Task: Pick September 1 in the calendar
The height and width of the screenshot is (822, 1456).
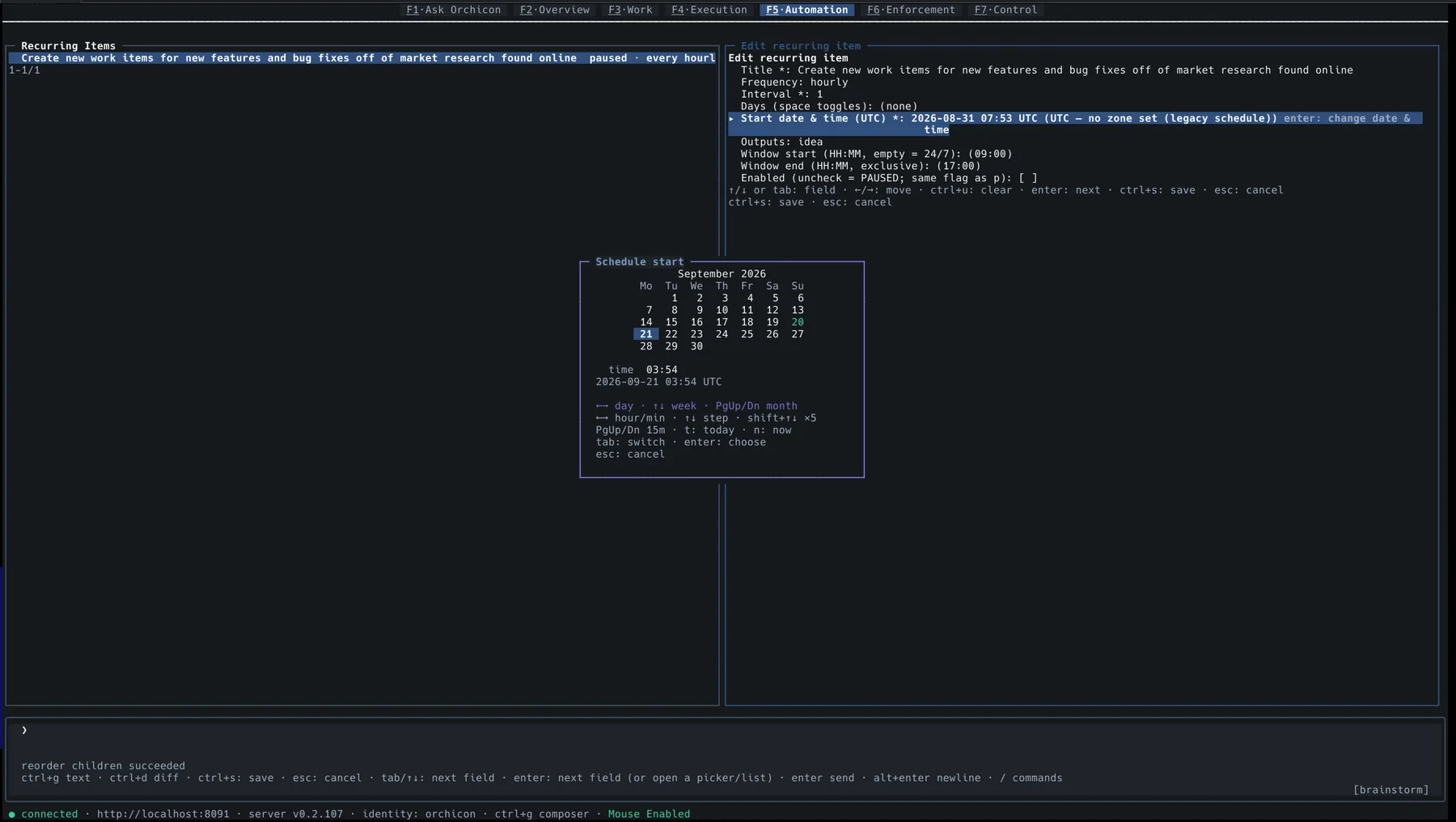Action: click(674, 299)
